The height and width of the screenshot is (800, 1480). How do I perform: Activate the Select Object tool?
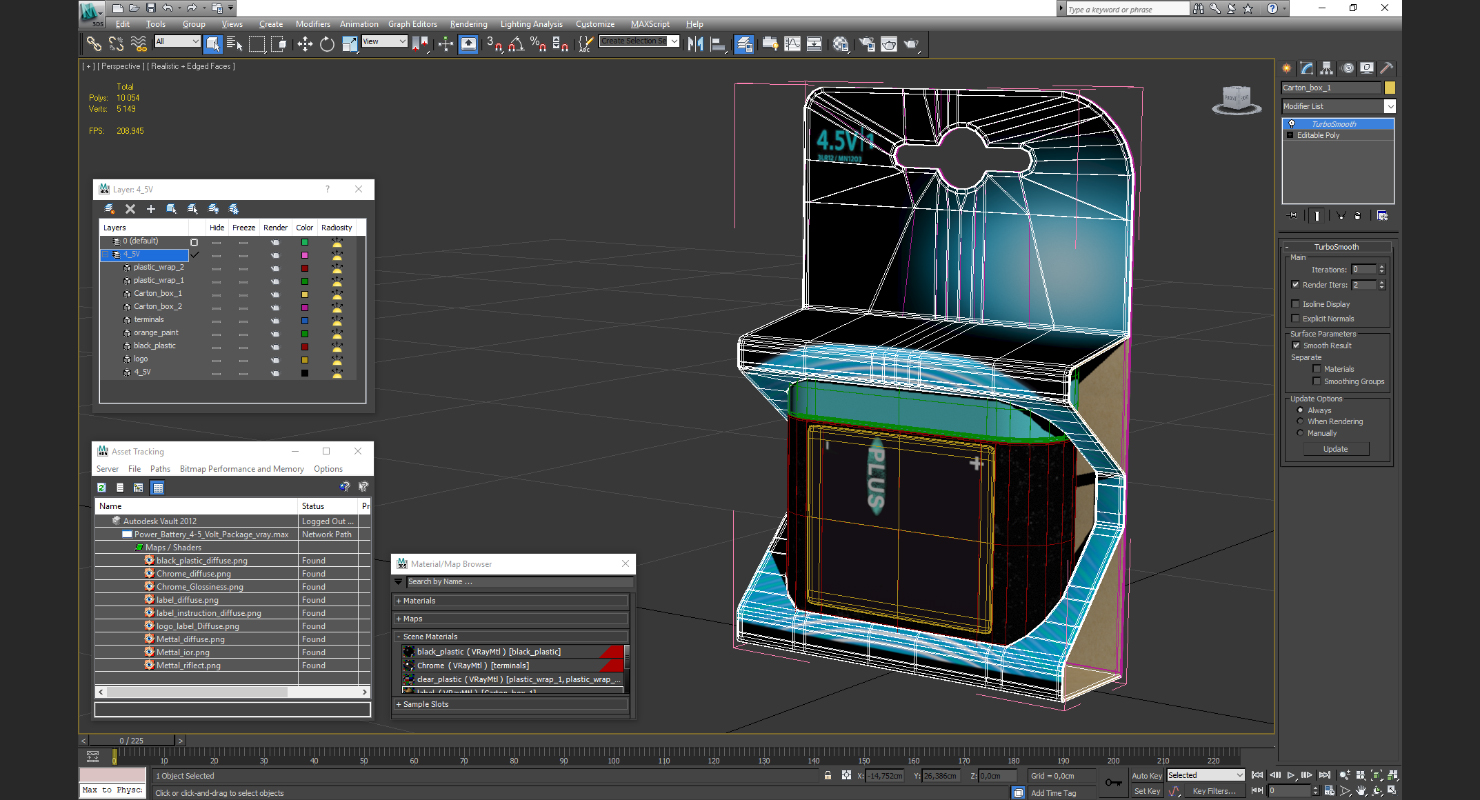[x=213, y=44]
